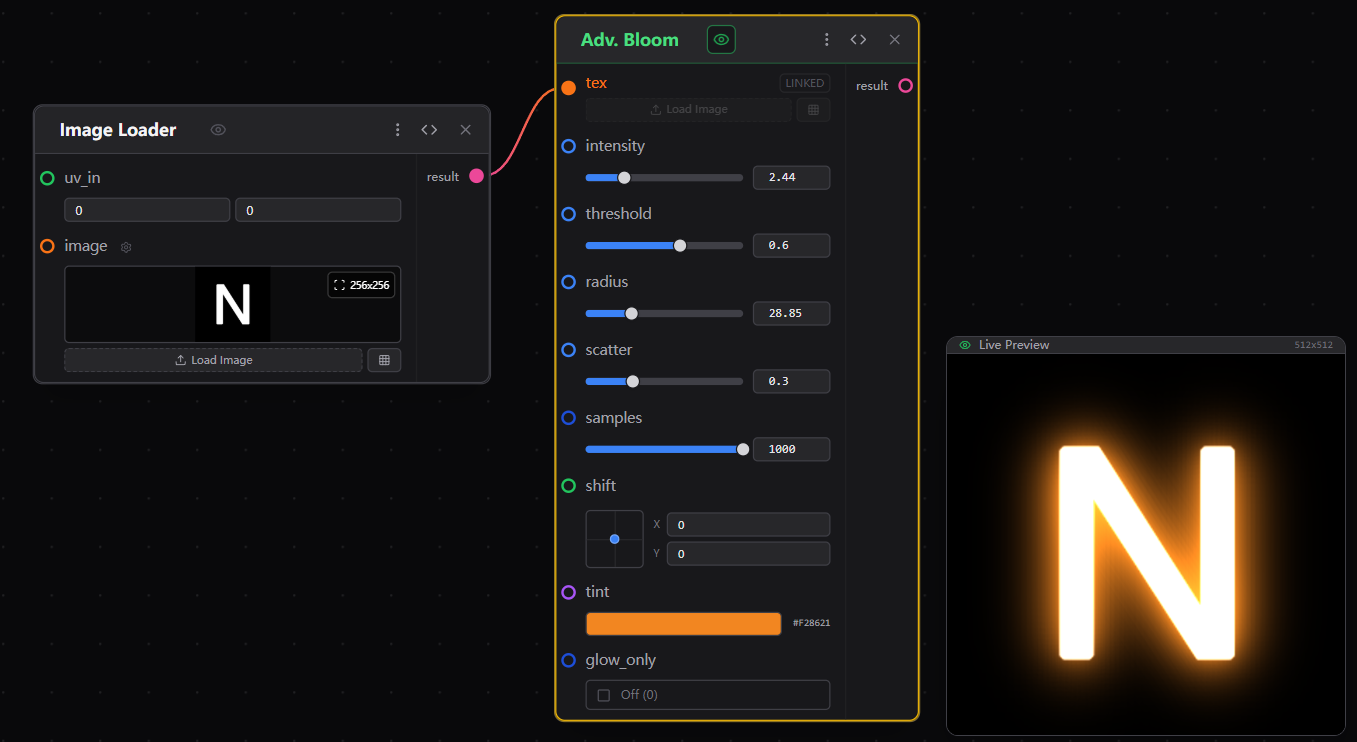The image size is (1357, 742).
Task: Click the Adv. Bloom result output port
Action: (905, 86)
